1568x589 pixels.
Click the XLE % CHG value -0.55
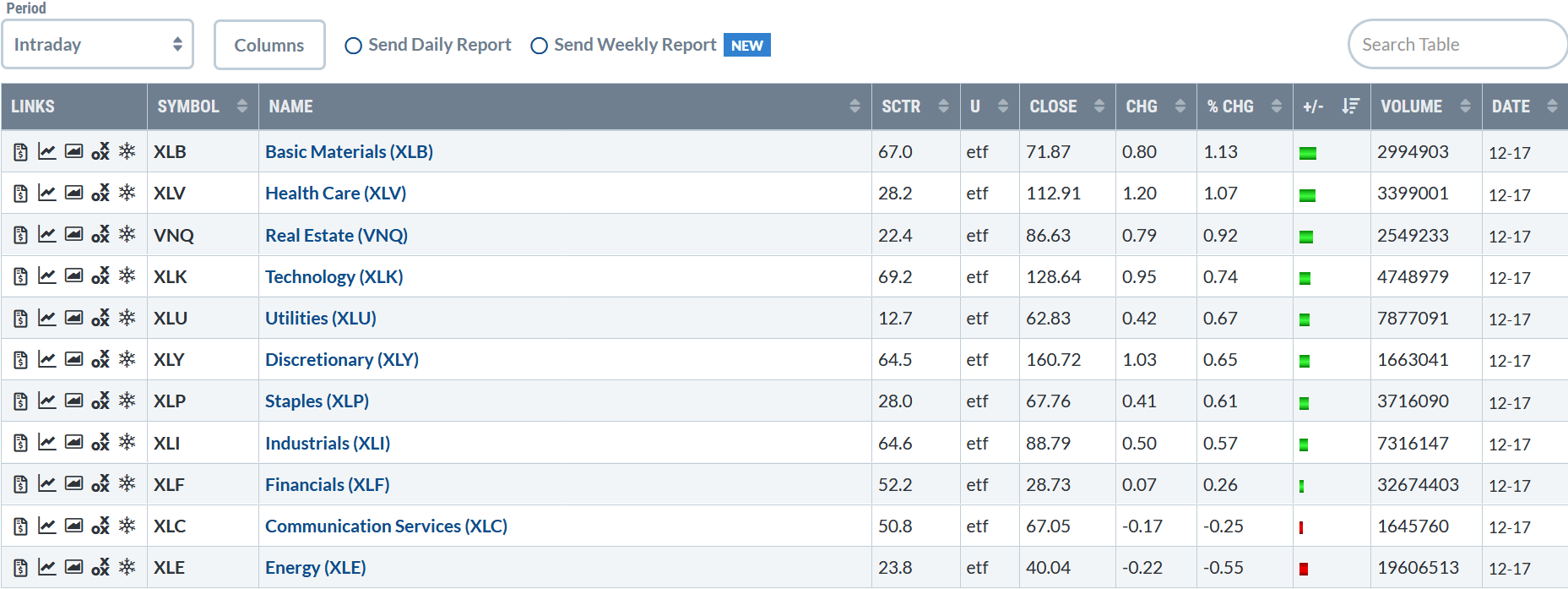[1223, 568]
